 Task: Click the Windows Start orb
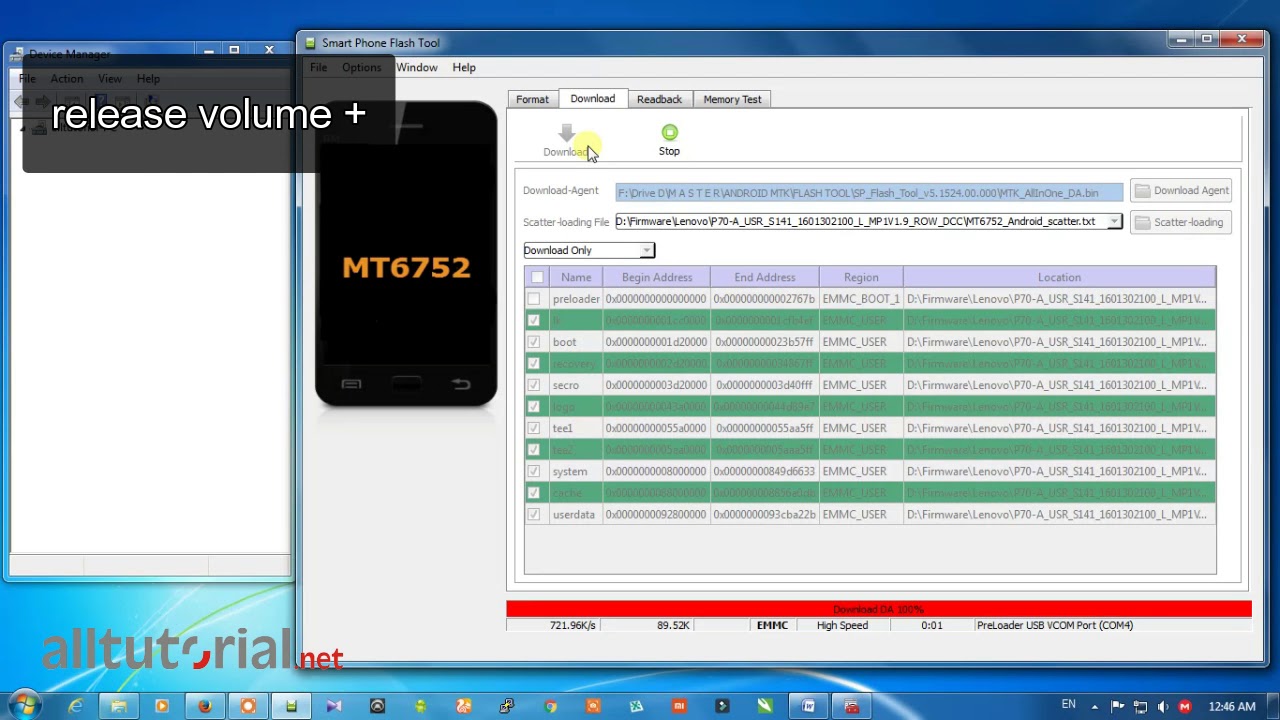click(24, 706)
